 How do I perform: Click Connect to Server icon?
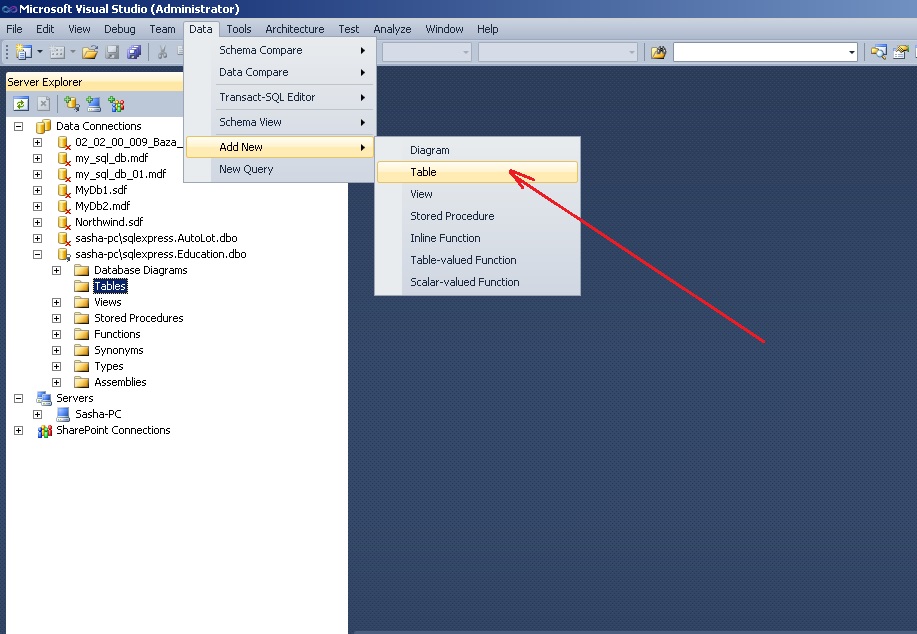point(94,104)
